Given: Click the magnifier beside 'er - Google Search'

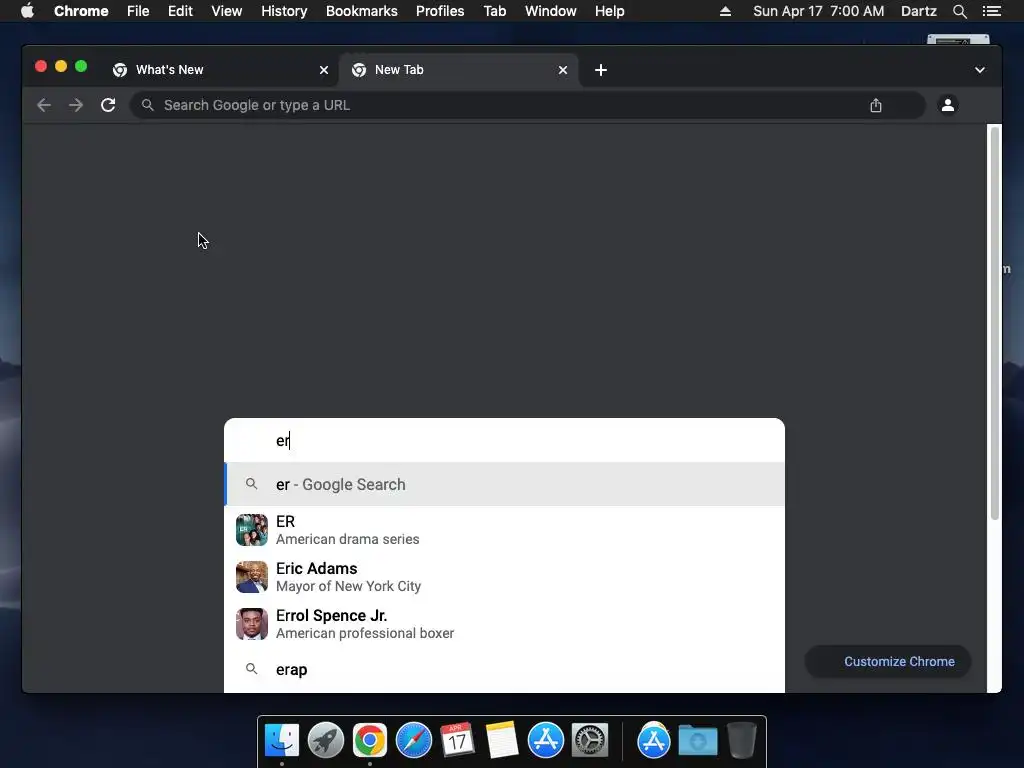Looking at the screenshot, I should click(251, 484).
